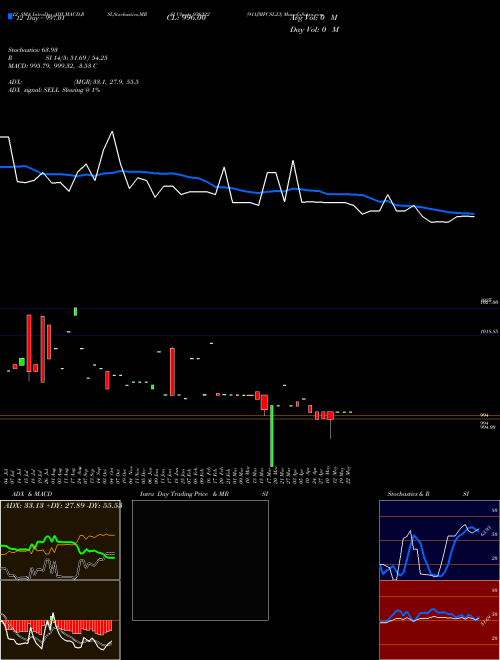Screen dimensions: 500x660
Task: Click the 22 May date label on axis
Action: [349, 475]
